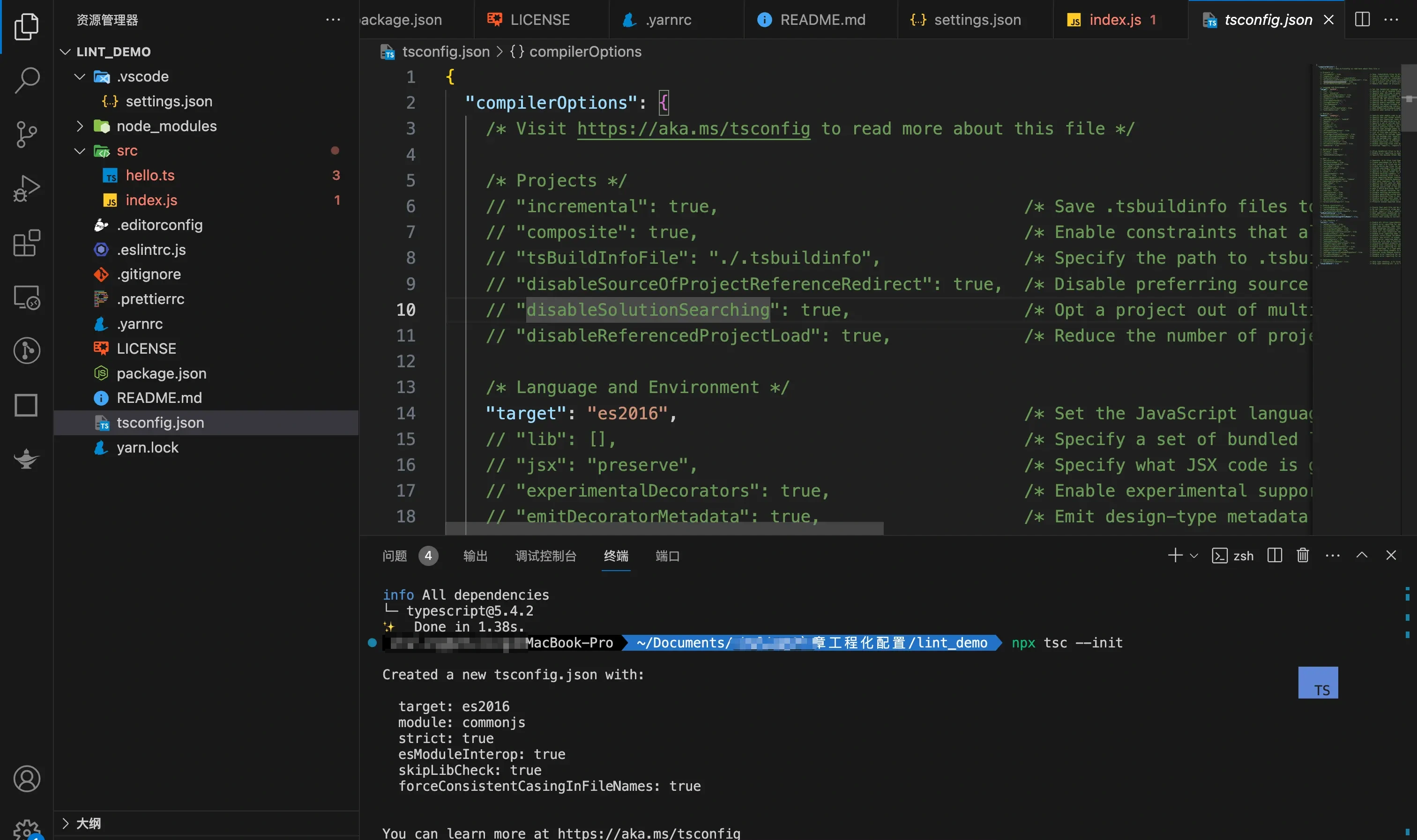Open the Run and Debug view

click(26, 188)
